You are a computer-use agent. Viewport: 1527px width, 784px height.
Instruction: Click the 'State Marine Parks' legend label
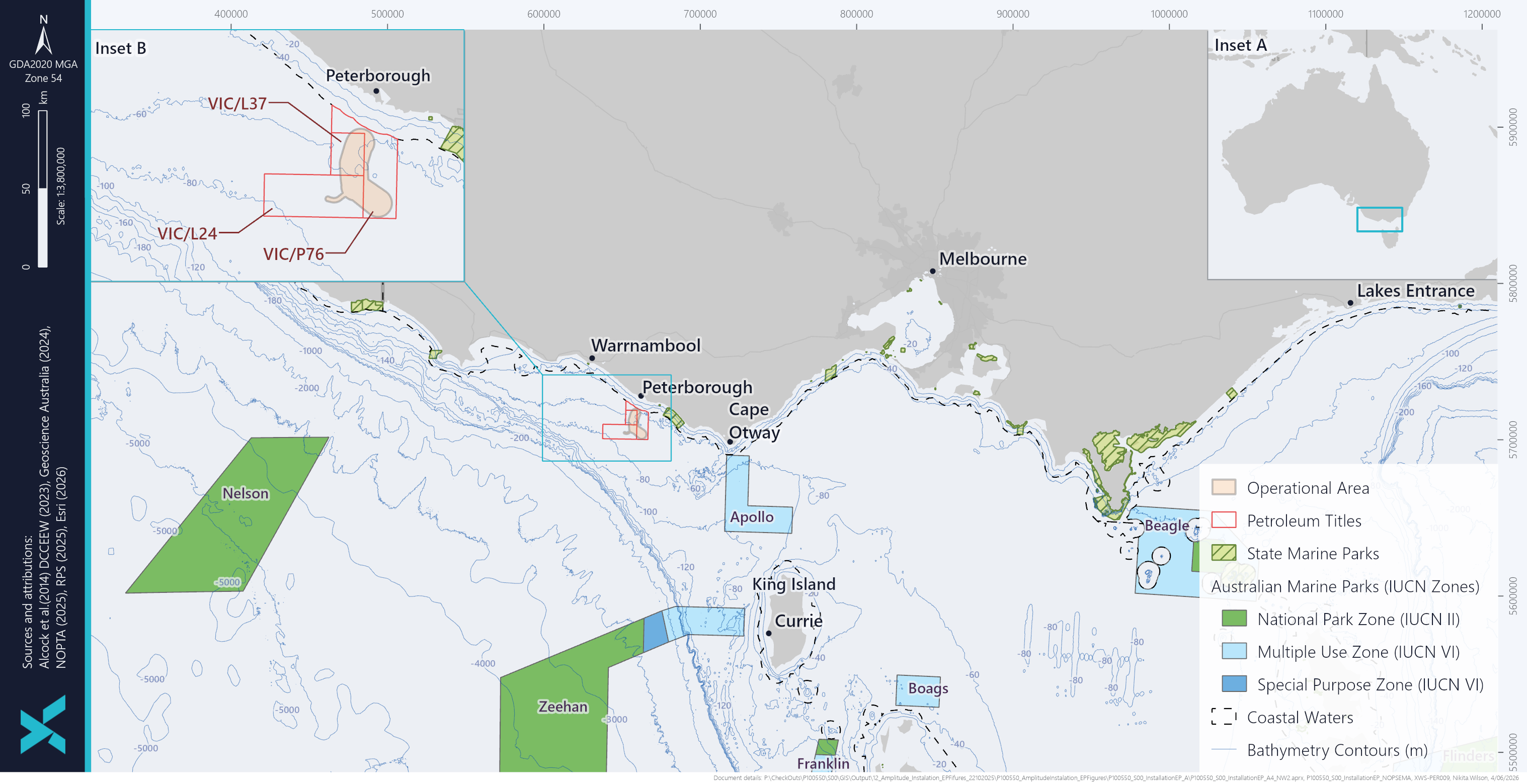[1312, 554]
